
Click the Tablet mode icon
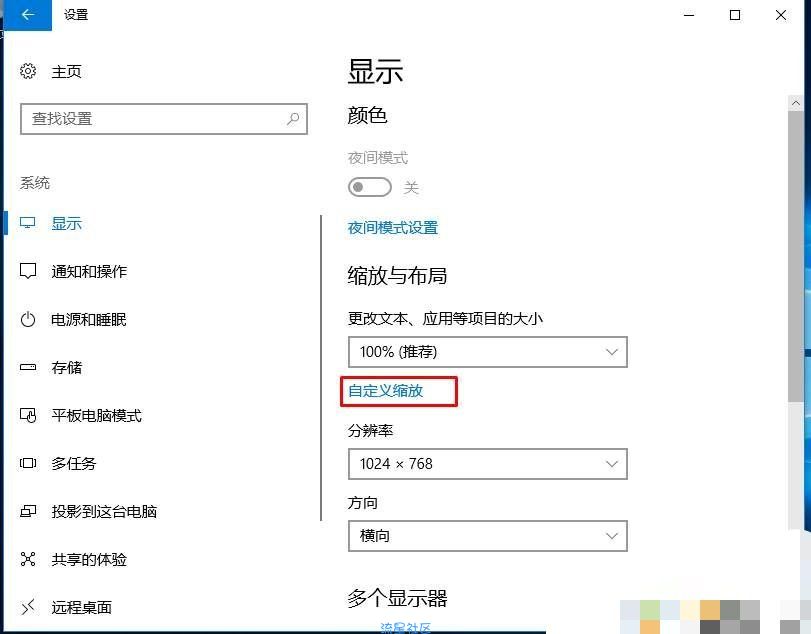point(28,415)
